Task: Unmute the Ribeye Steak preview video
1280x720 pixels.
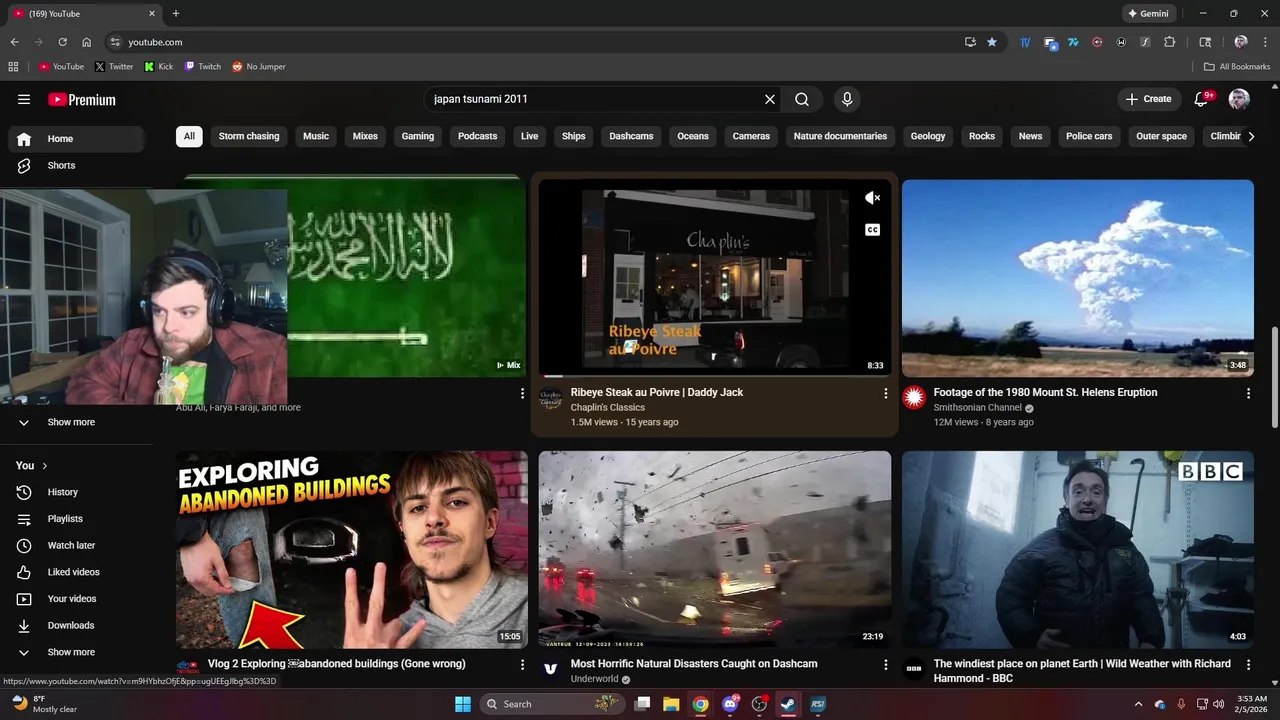Action: click(872, 198)
